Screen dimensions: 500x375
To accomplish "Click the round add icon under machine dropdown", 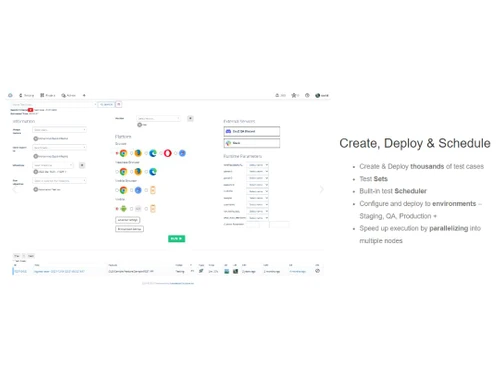I will coord(140,125).
